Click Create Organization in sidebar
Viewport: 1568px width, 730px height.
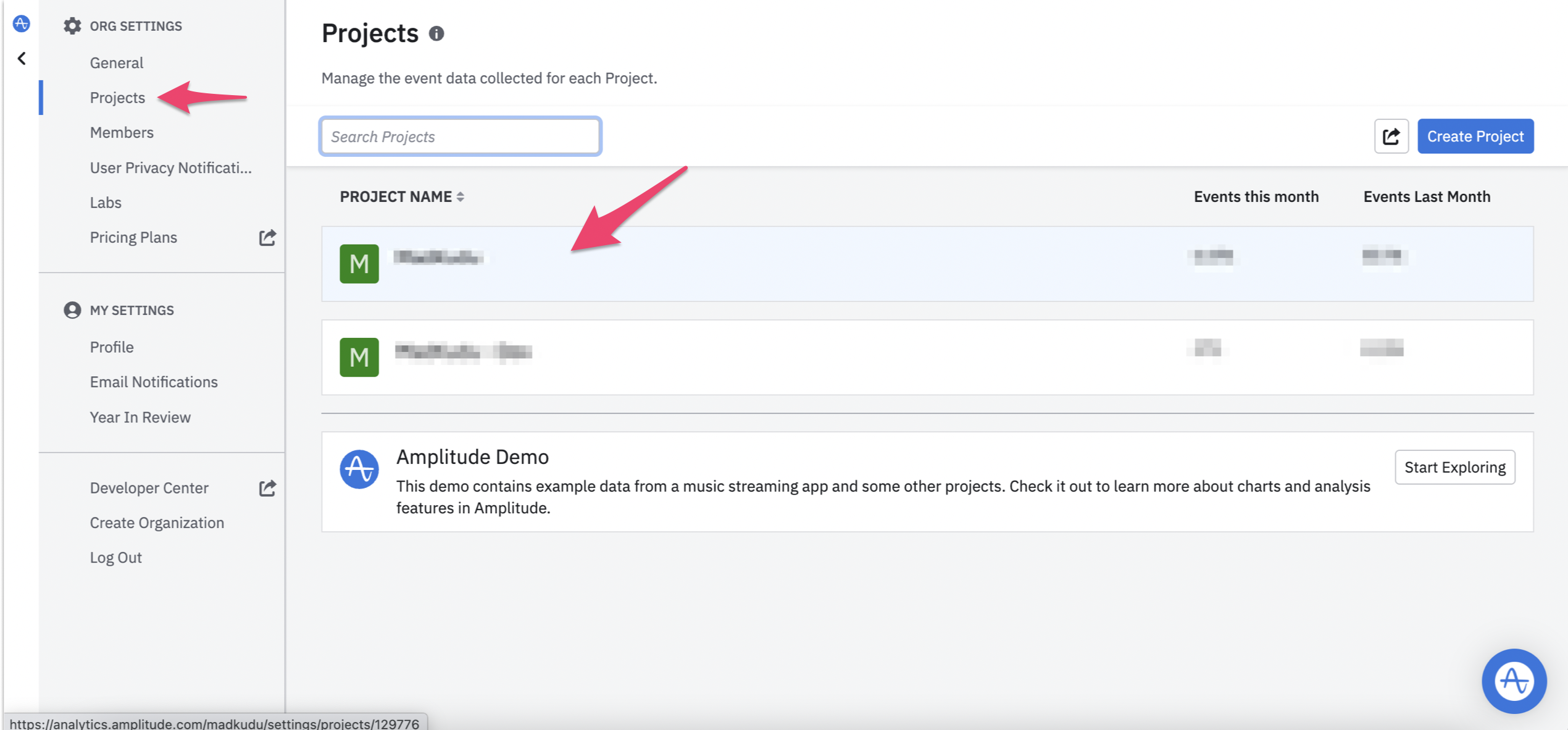tap(157, 522)
